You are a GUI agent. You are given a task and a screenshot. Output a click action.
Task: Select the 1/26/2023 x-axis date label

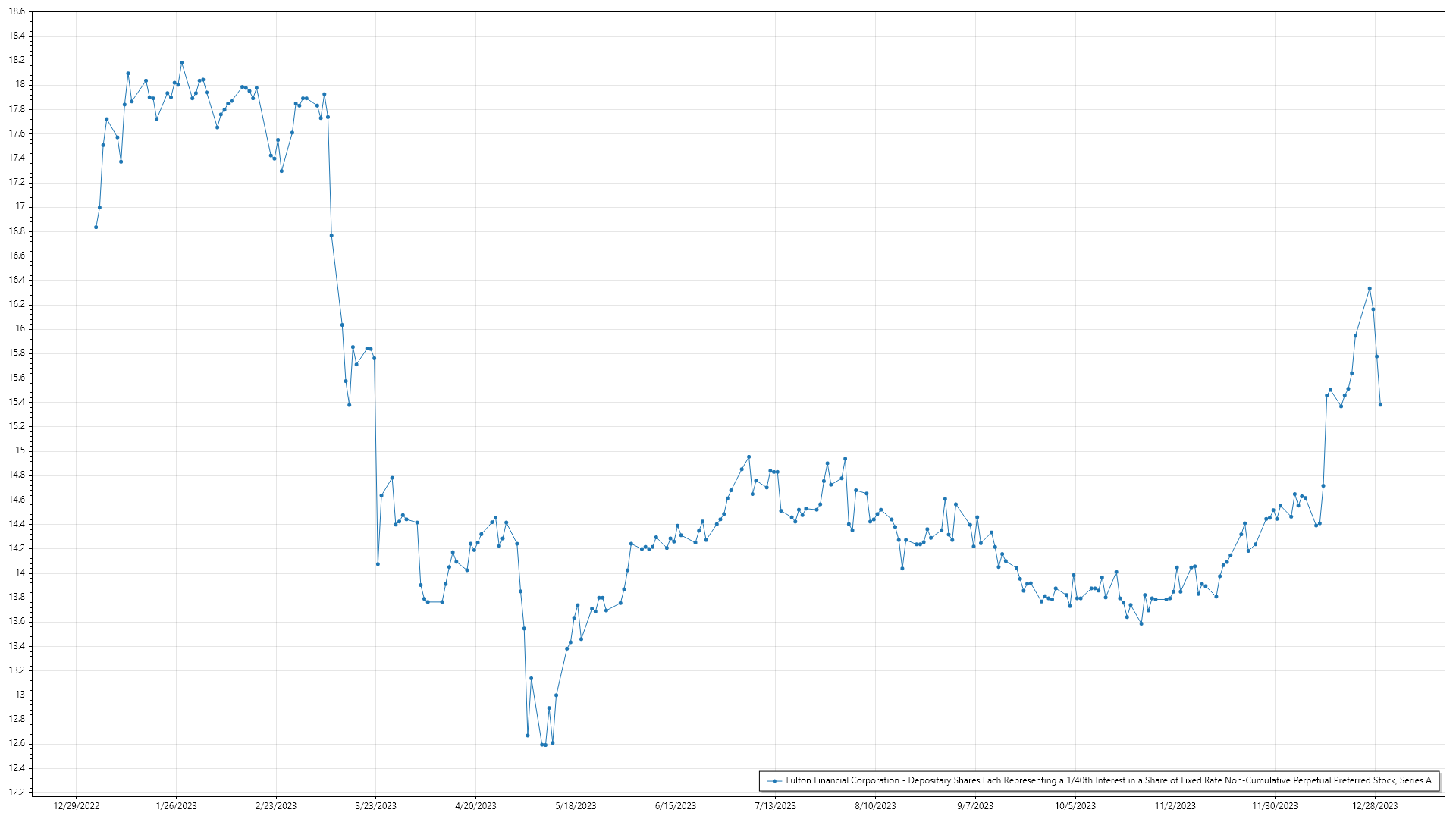point(176,806)
